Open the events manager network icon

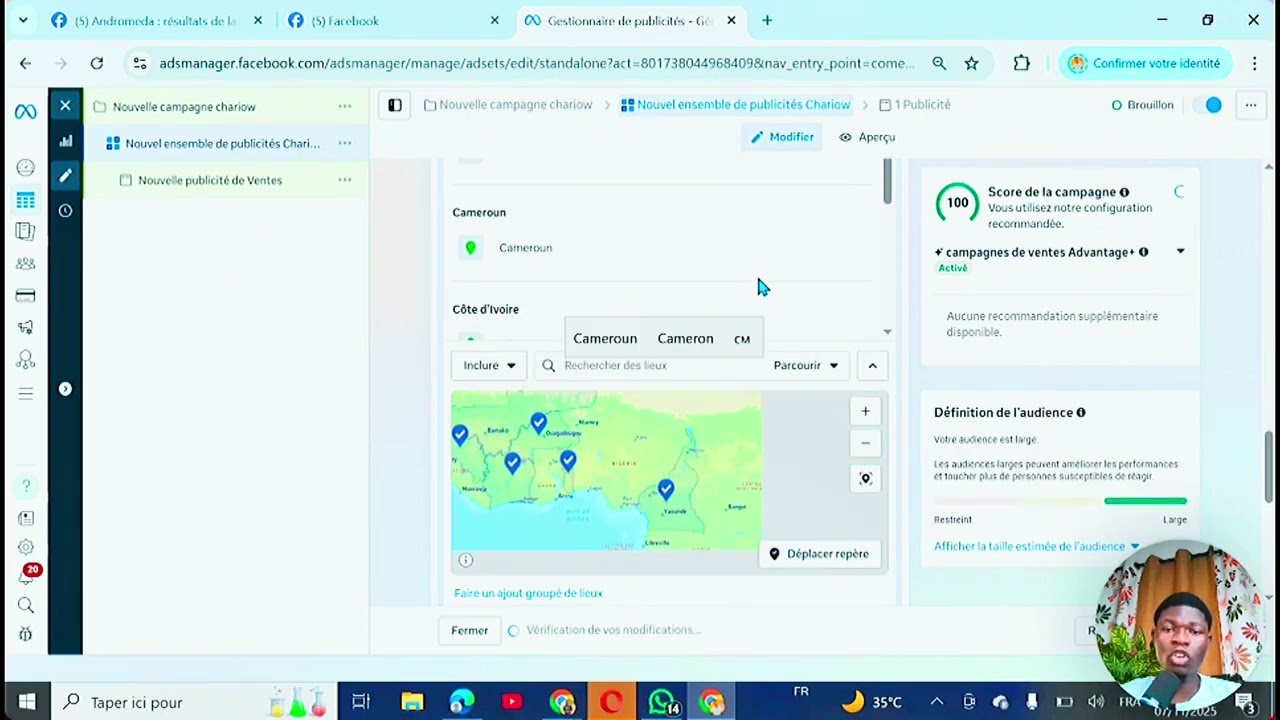click(25, 359)
